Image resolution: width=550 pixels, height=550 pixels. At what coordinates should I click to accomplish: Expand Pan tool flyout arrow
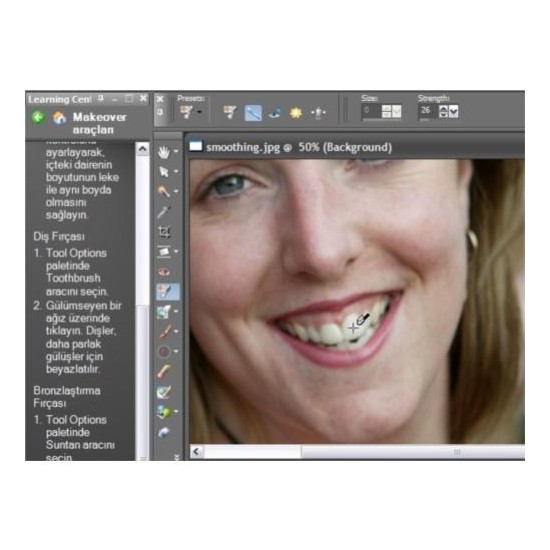click(x=176, y=152)
